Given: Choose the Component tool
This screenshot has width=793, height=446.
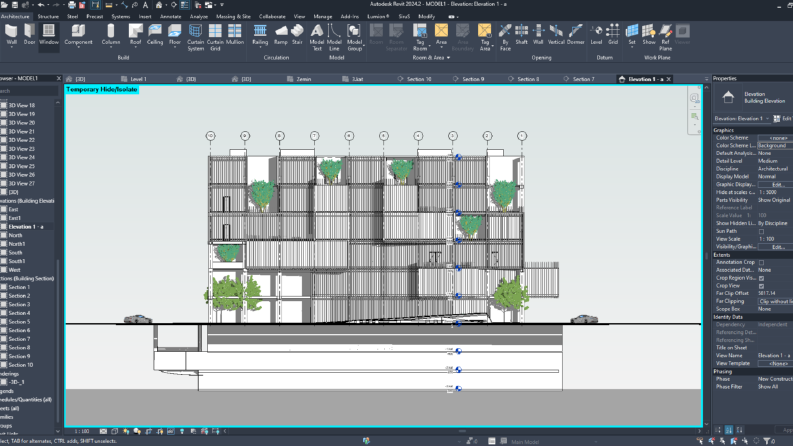Looking at the screenshot, I should click(78, 35).
